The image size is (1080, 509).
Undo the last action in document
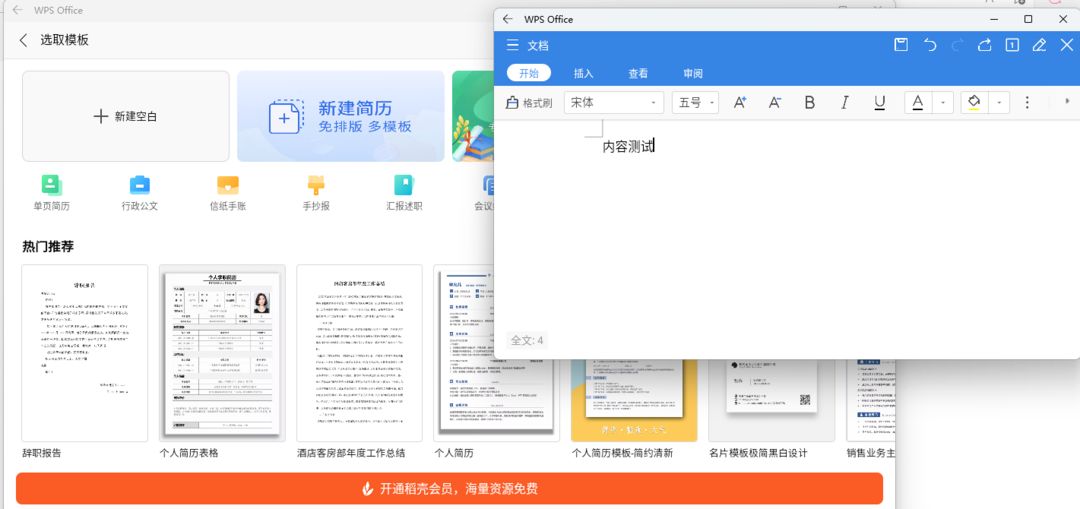(930, 45)
